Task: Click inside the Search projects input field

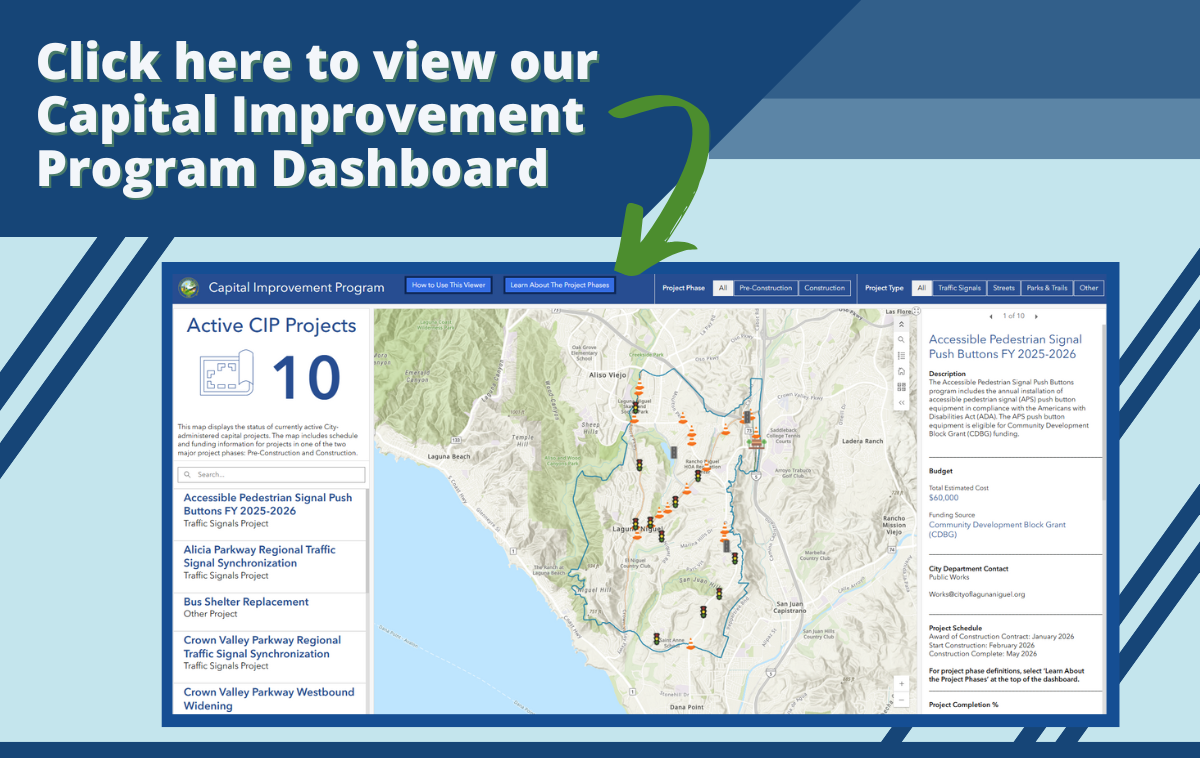Action: tap(270, 473)
